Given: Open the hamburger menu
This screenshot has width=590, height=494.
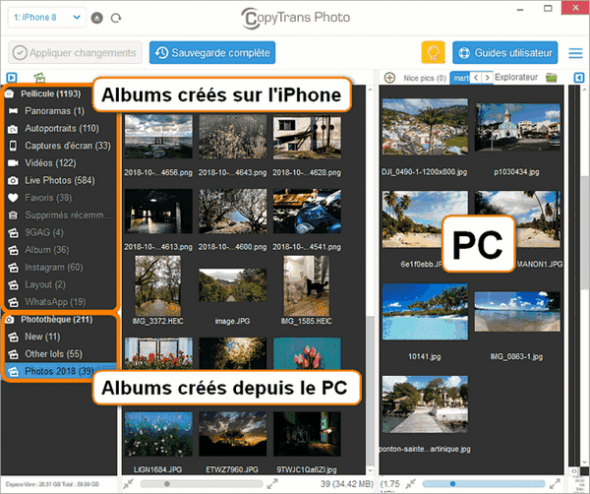Looking at the screenshot, I should pyautogui.click(x=575, y=53).
